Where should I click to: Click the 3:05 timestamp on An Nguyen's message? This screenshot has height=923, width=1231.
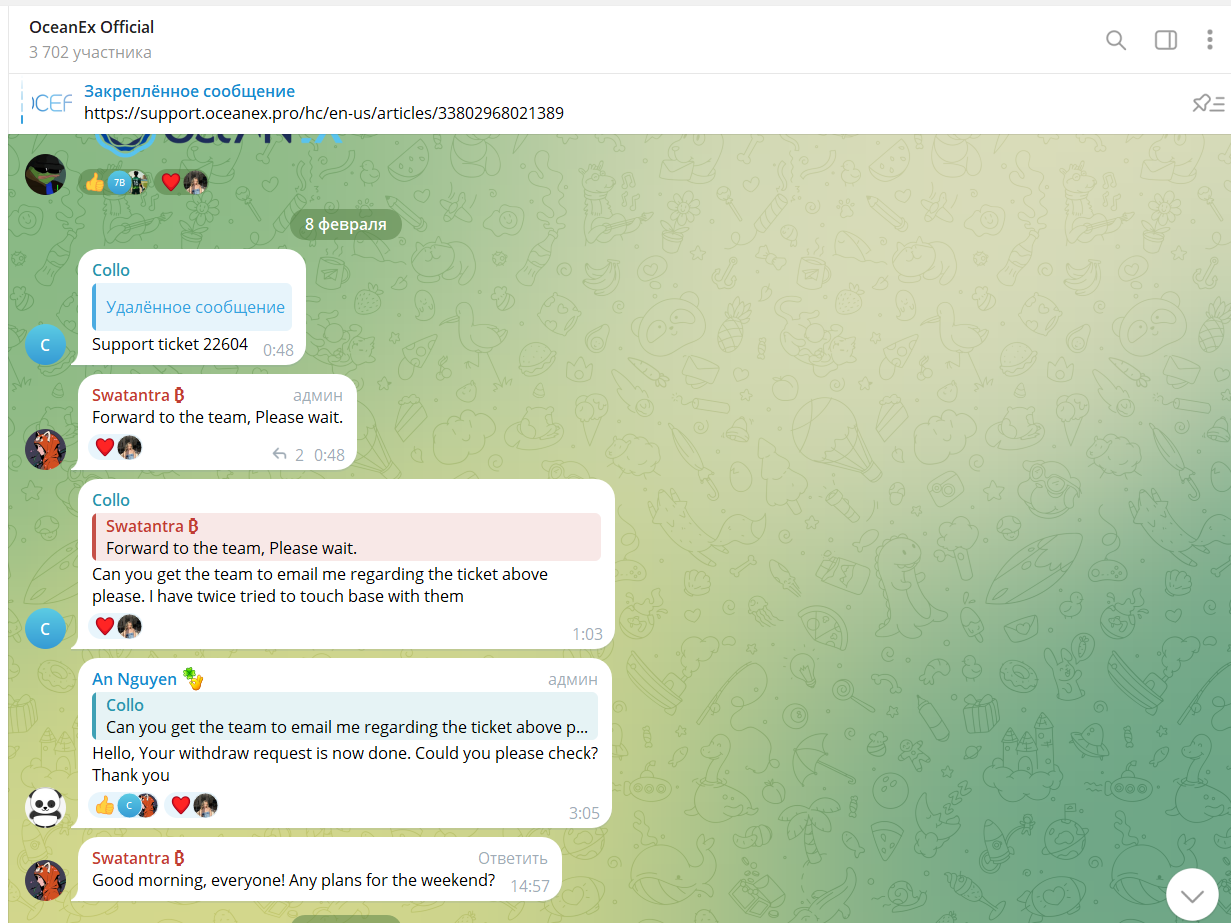tap(584, 813)
